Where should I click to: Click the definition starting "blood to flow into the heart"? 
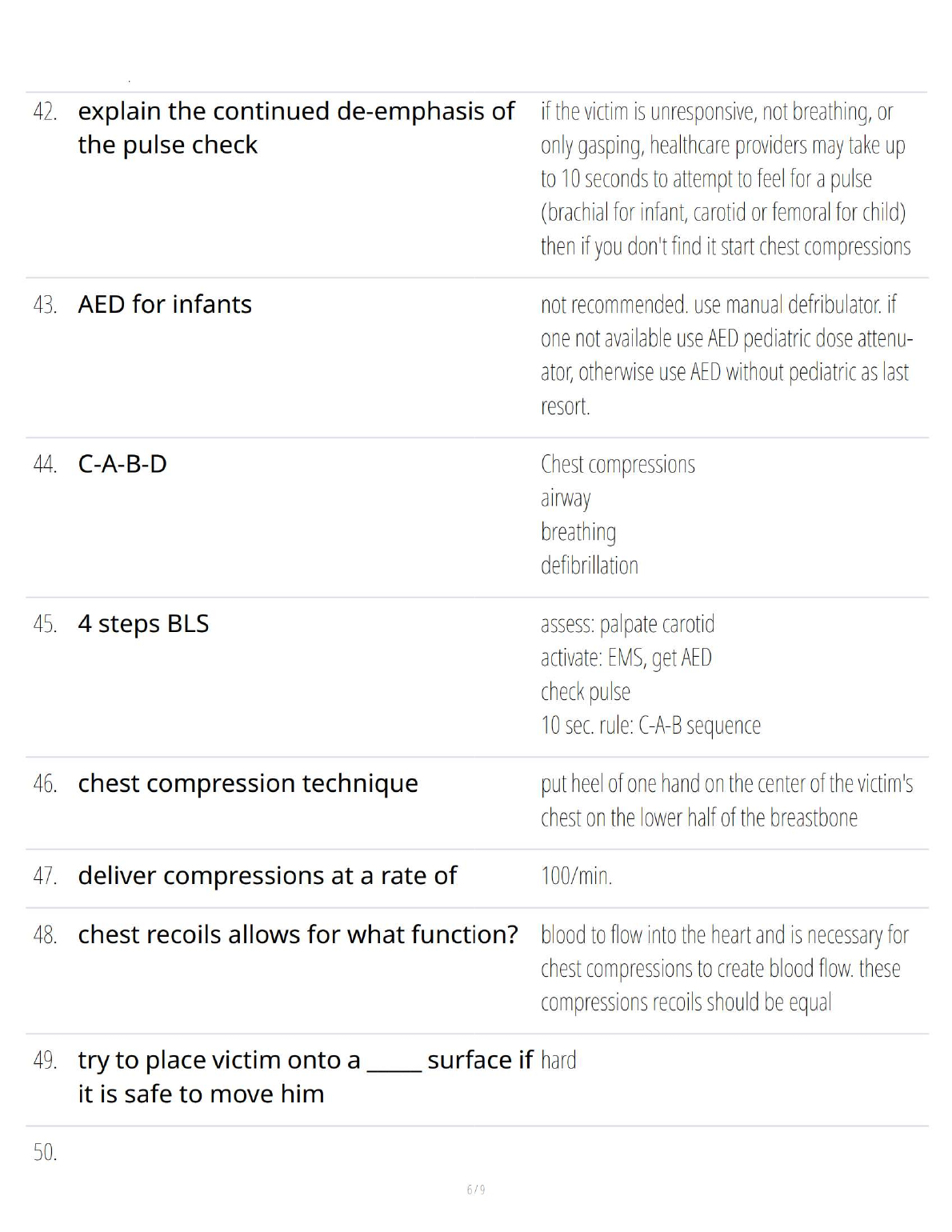click(x=724, y=969)
